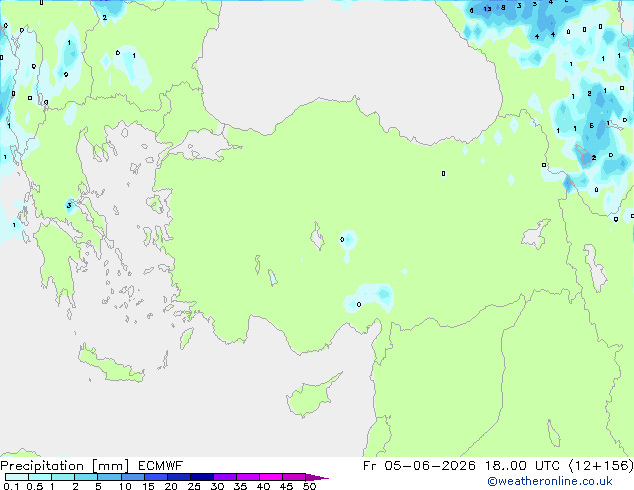Select the 45–50 mm legend color box
The height and width of the screenshot is (490, 634).
point(294,477)
